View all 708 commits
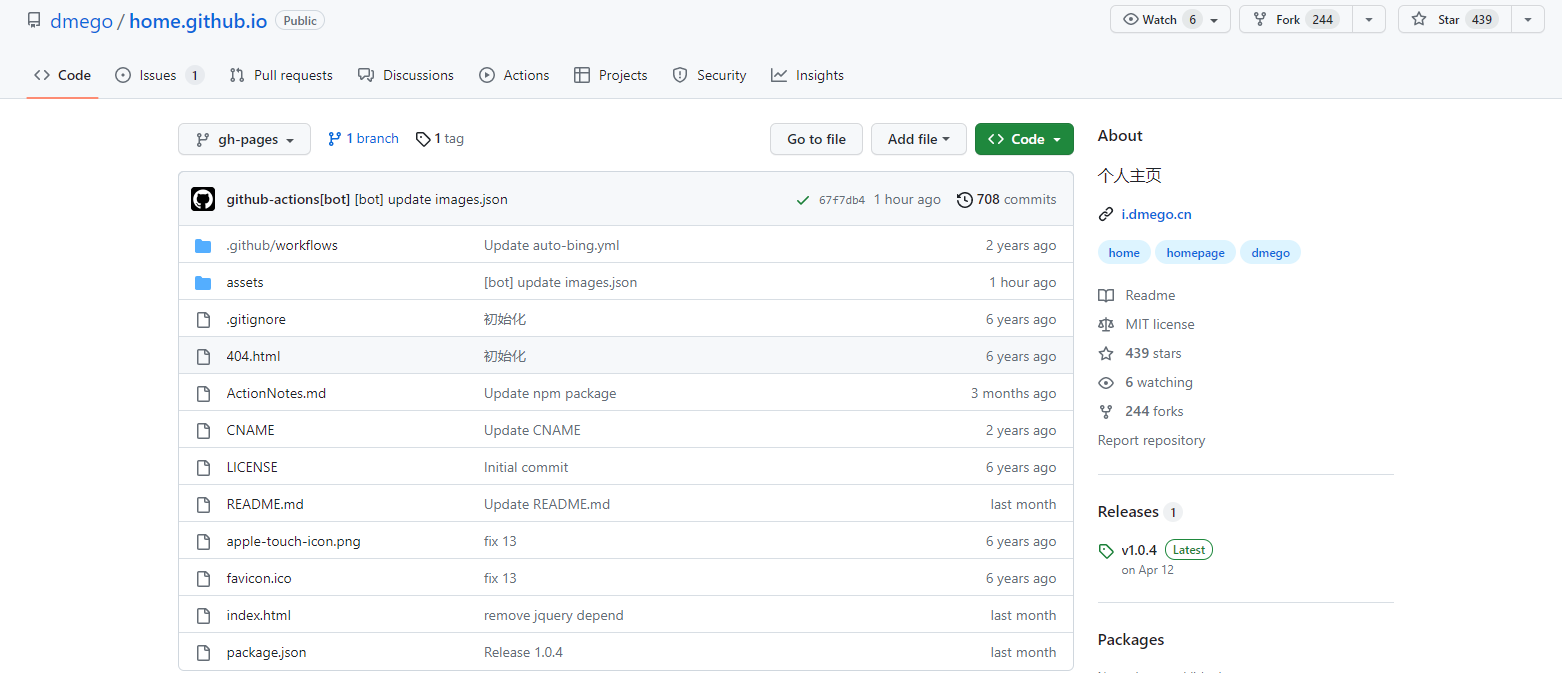 point(1007,200)
